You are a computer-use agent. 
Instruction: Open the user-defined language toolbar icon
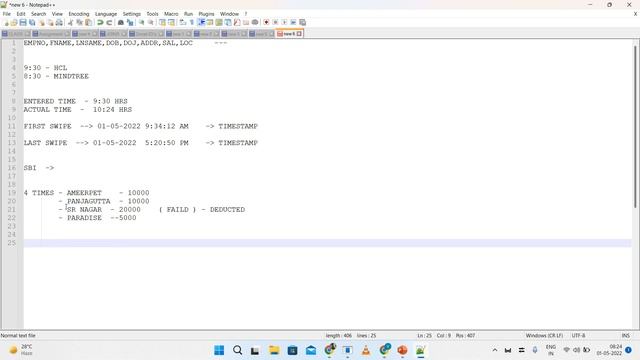coord(210,22)
